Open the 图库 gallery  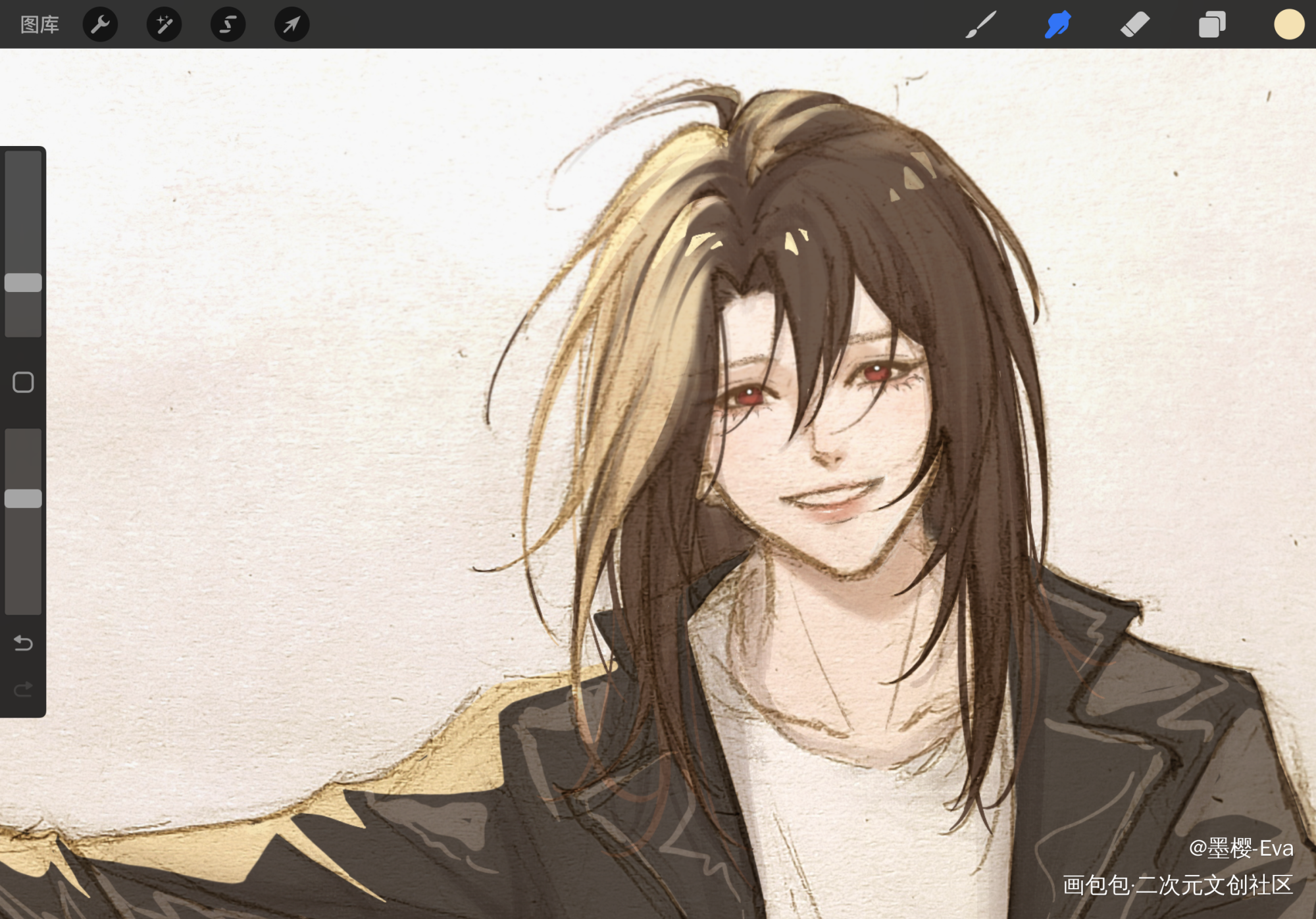click(x=39, y=24)
